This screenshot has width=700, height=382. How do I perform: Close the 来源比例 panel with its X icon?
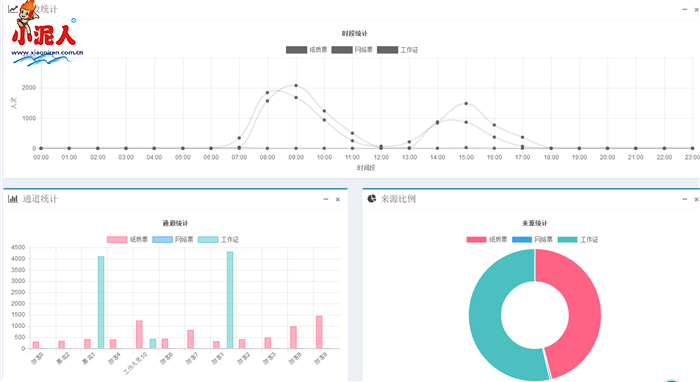(696, 199)
